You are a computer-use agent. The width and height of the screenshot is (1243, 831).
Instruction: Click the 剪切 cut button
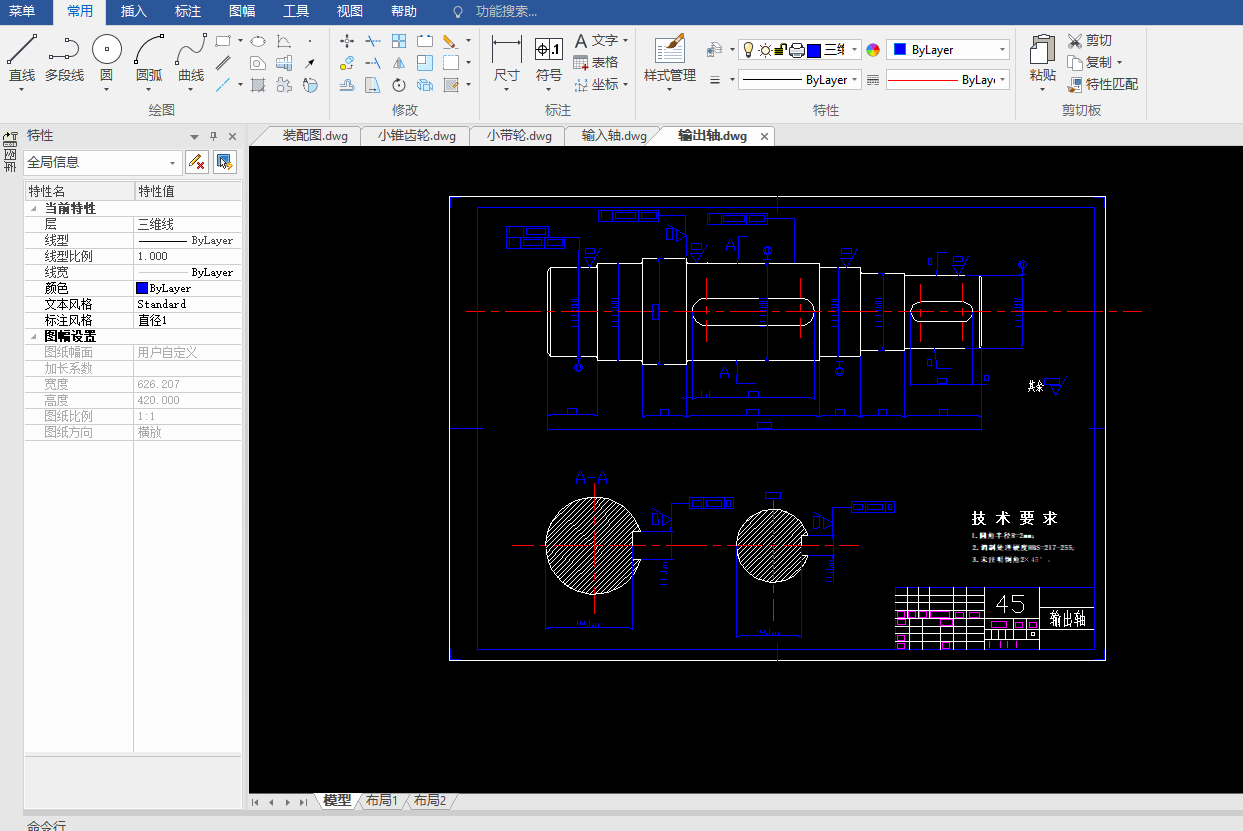coord(1089,40)
